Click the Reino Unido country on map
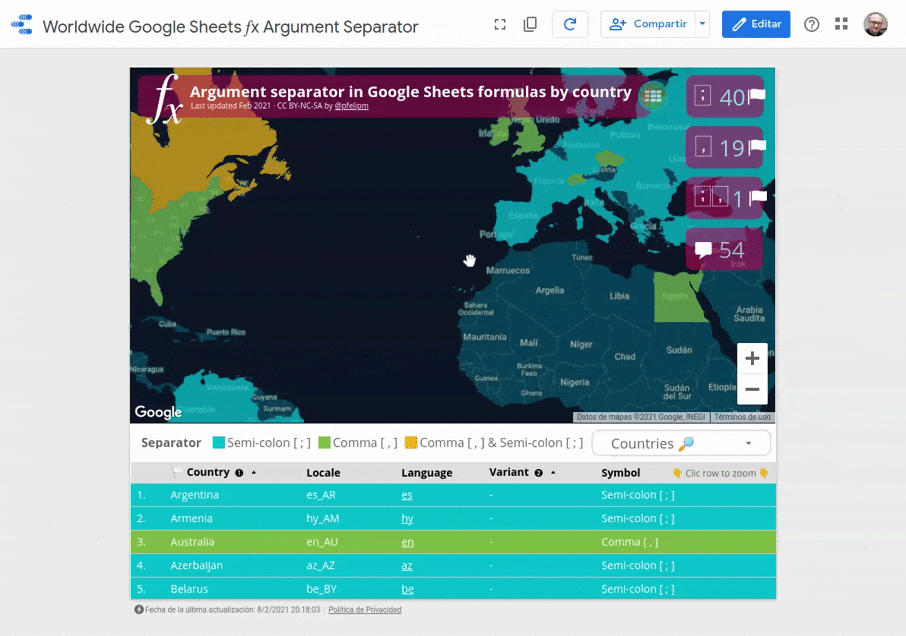The height and width of the screenshot is (636, 906). tap(529, 139)
